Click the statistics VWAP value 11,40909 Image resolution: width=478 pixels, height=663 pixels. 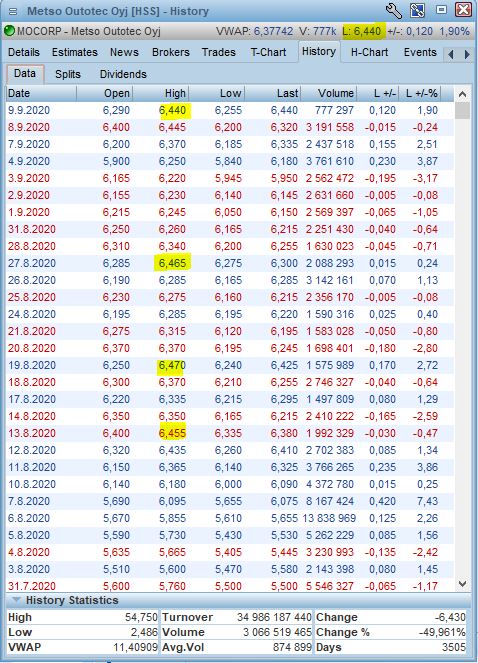pos(135,647)
